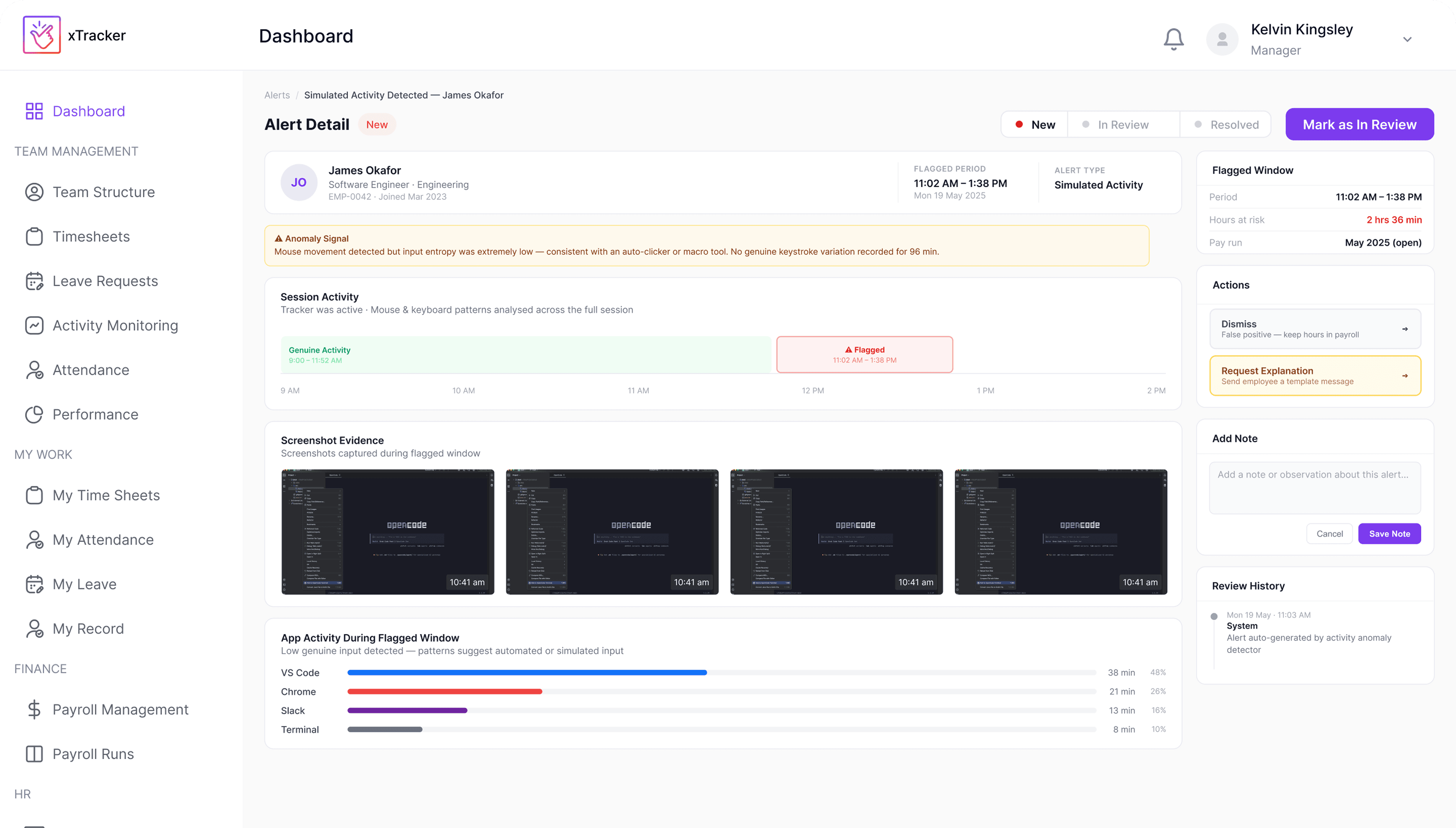This screenshot has width=1456, height=828.
Task: Click the Slack usage bar
Action: pyautogui.click(x=407, y=710)
